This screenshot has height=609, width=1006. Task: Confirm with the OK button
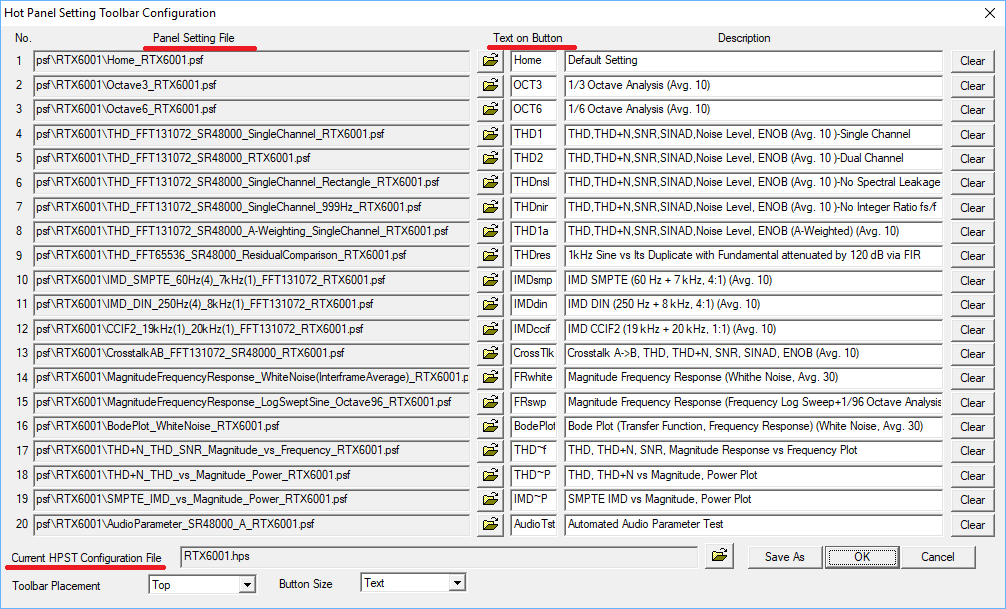[862, 557]
